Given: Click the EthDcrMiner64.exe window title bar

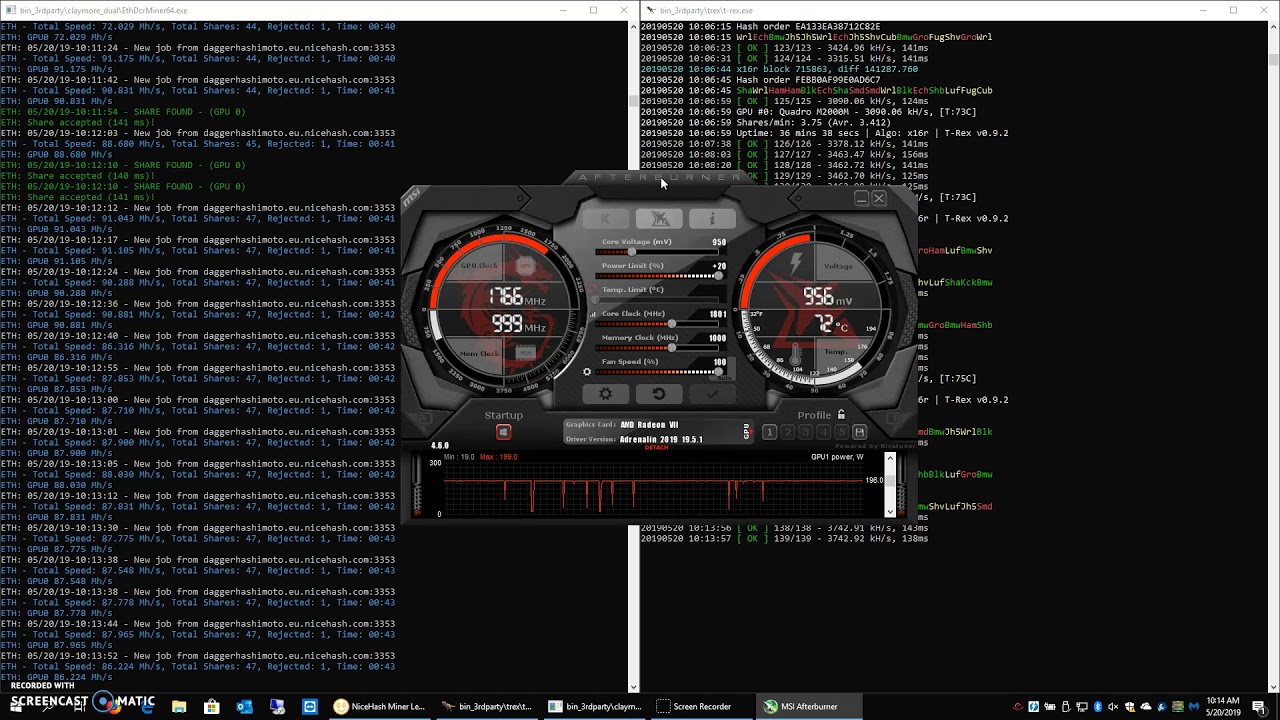Looking at the screenshot, I should pyautogui.click(x=318, y=10).
